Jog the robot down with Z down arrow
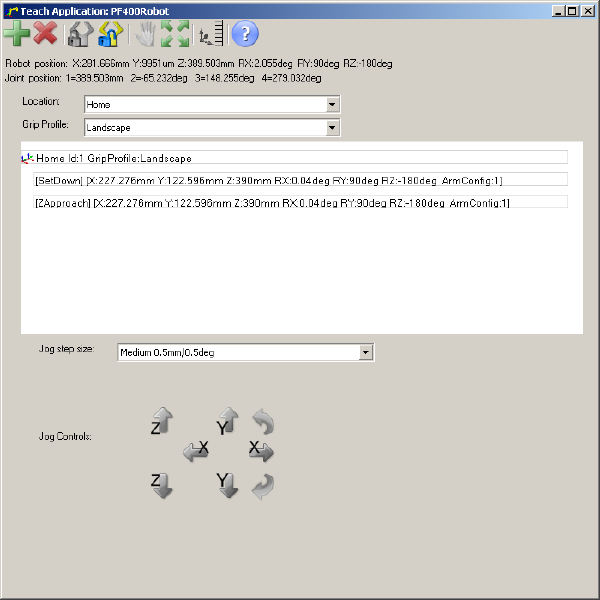Image resolution: width=600 pixels, height=600 pixels. (162, 485)
